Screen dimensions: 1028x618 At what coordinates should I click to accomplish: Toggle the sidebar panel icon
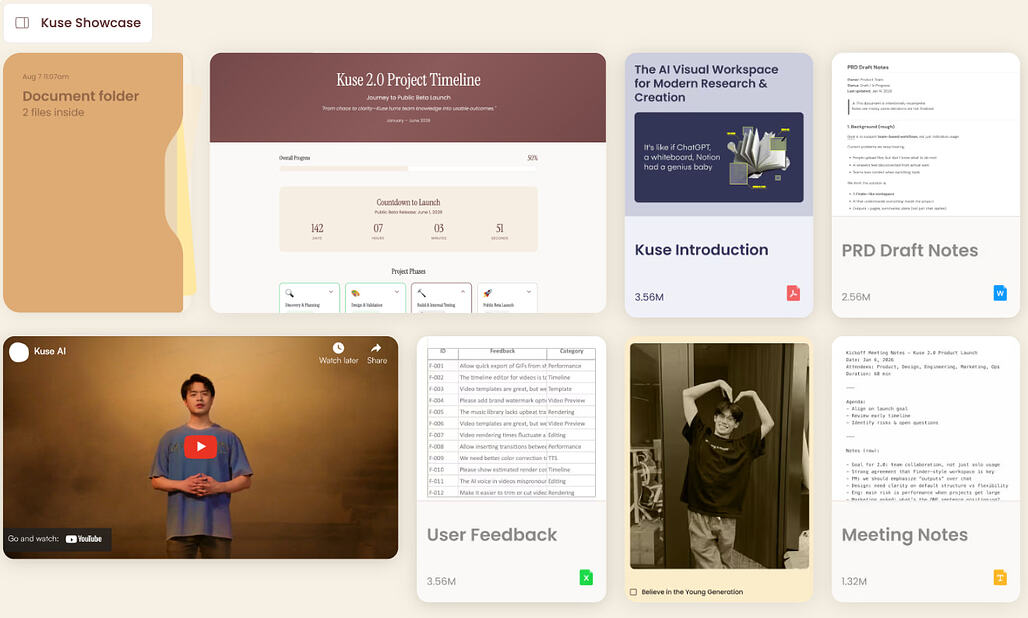coord(22,22)
